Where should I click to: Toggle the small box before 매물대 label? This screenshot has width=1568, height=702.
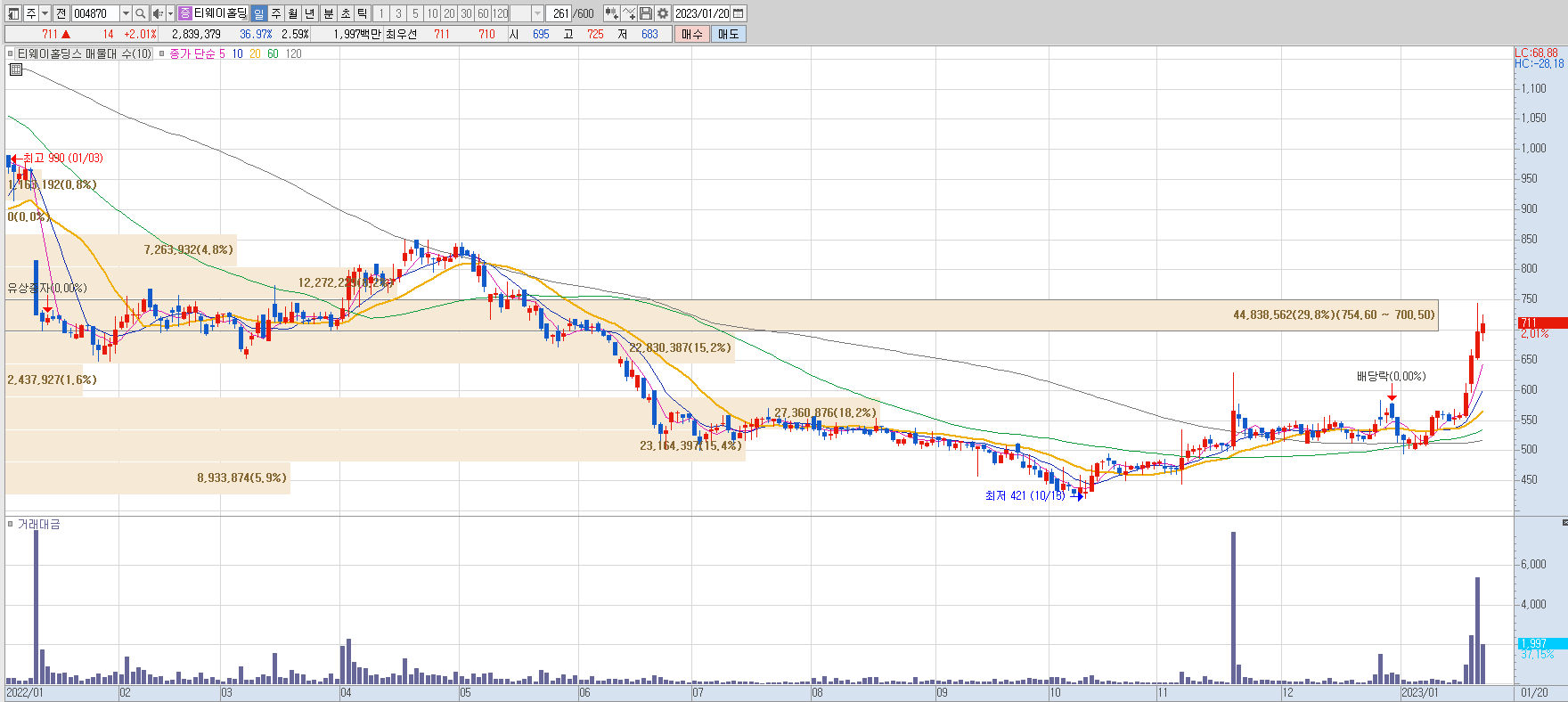click(x=11, y=53)
